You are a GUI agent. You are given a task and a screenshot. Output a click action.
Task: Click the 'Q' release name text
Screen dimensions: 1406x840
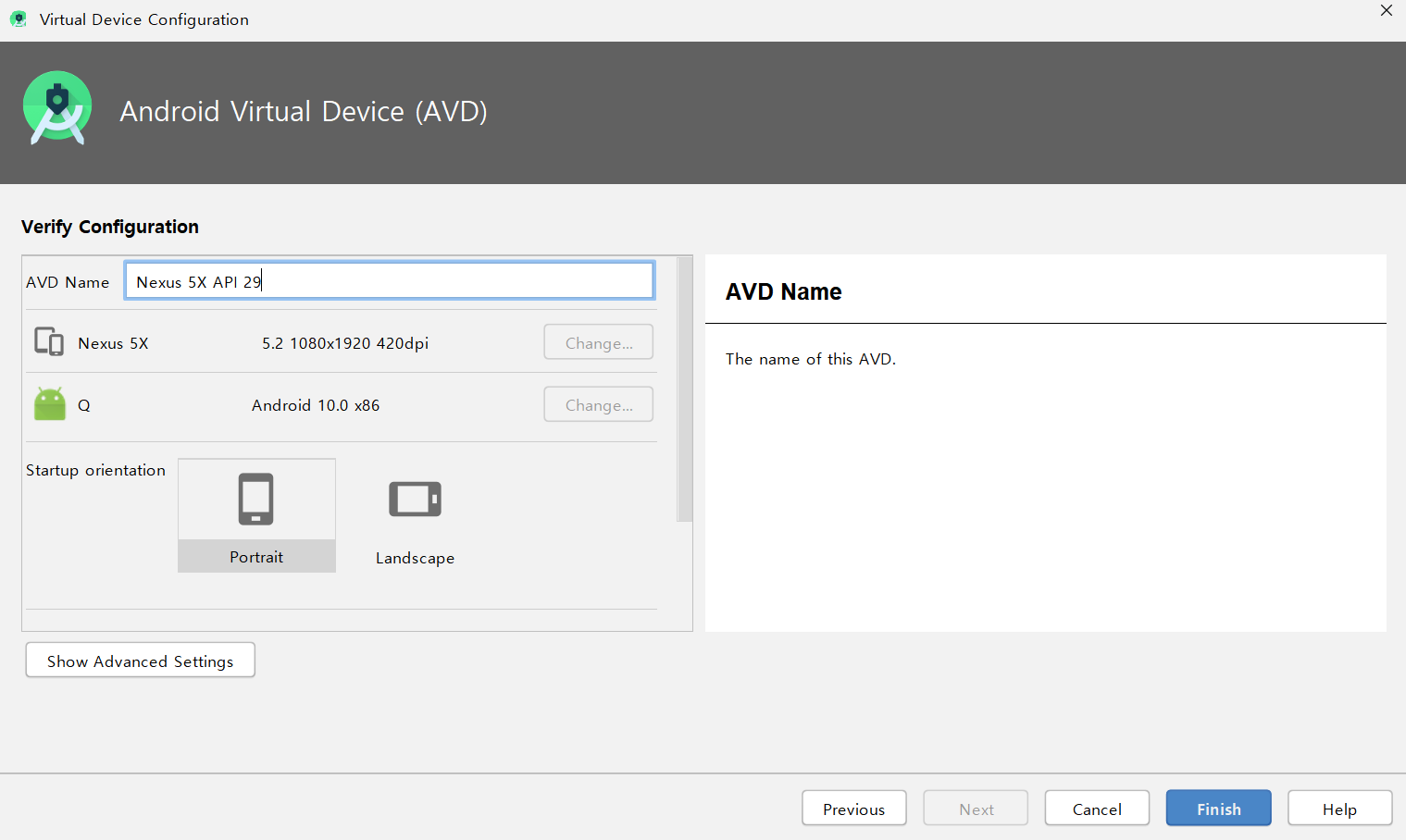click(83, 405)
